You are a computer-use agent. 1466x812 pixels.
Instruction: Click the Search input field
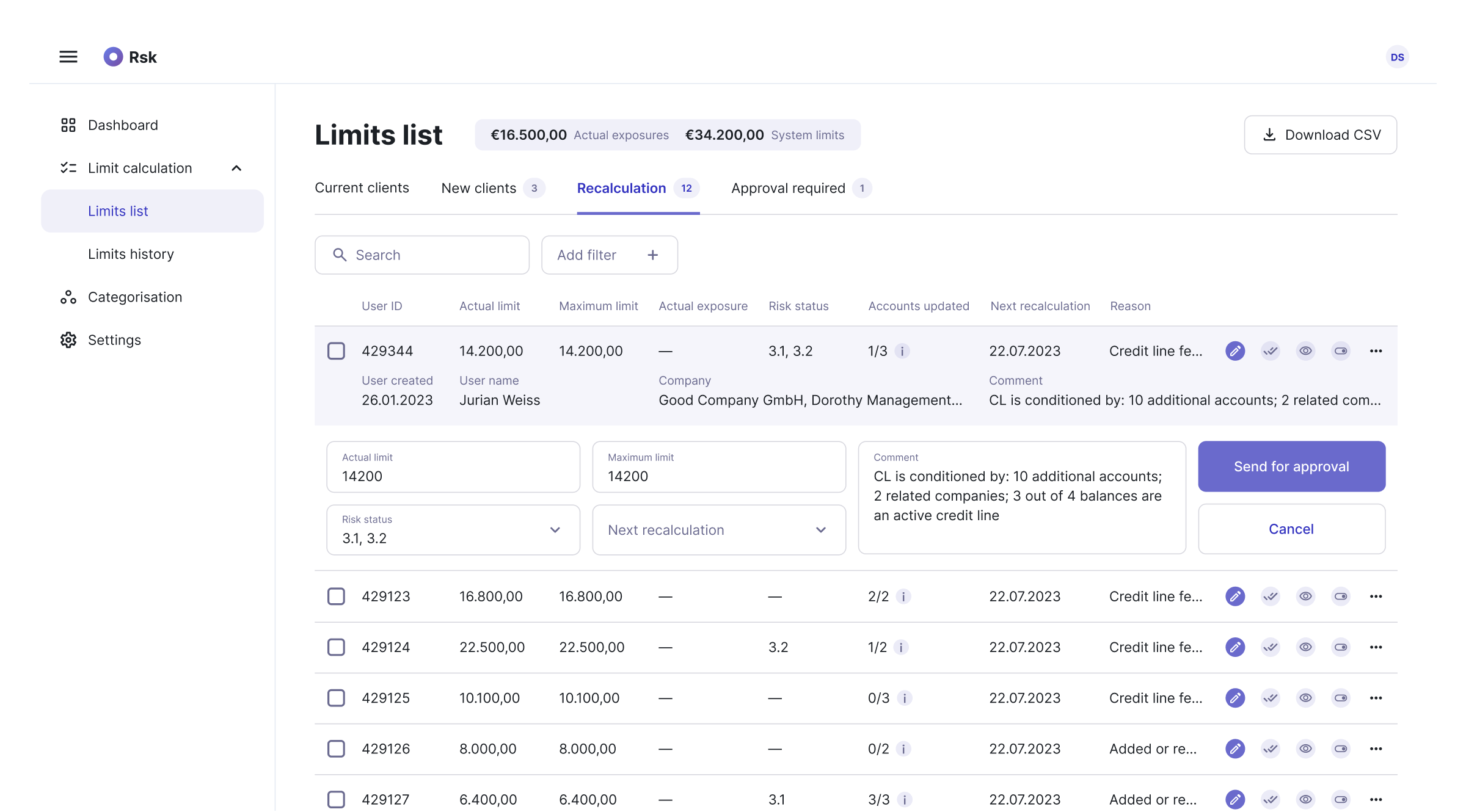tap(421, 255)
